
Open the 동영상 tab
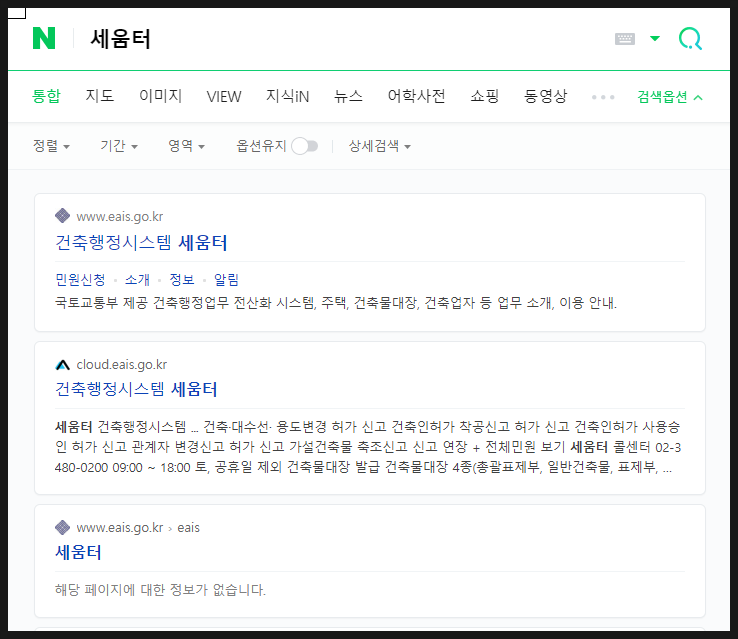[545, 96]
